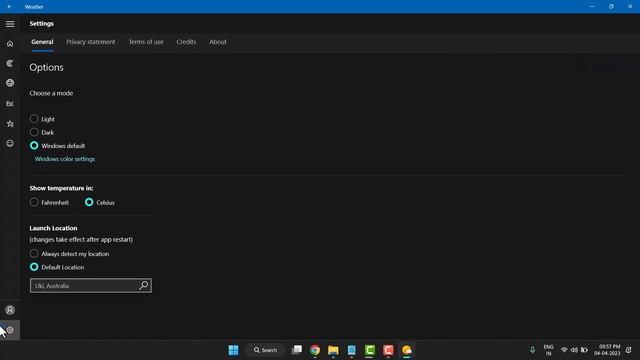Choose Celsius temperature unit
640x360 pixels.
pyautogui.click(x=89, y=202)
